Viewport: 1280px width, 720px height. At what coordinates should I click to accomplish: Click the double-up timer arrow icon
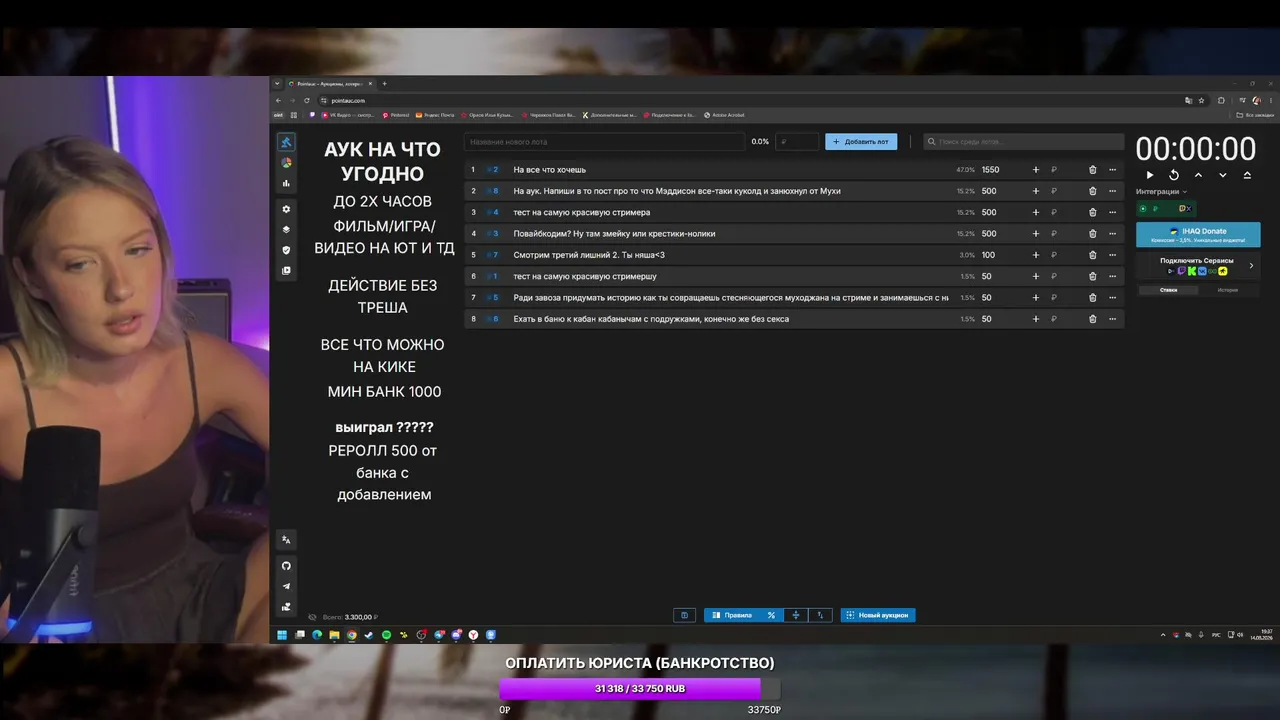pos(1247,175)
